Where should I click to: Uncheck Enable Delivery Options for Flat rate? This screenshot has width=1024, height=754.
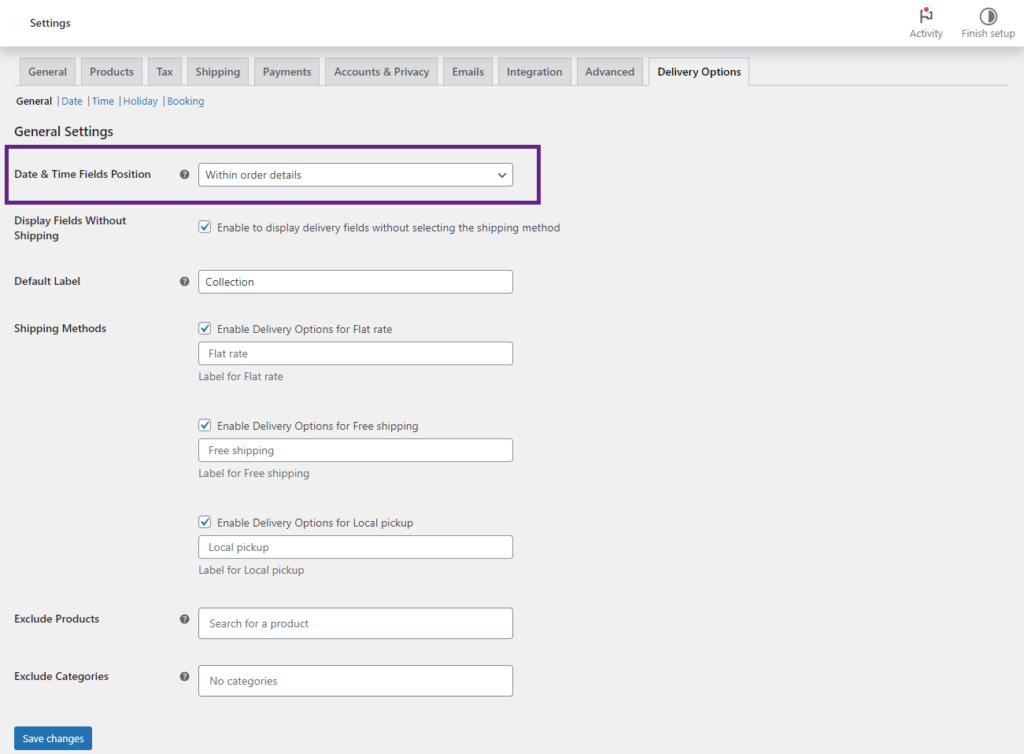click(x=204, y=328)
